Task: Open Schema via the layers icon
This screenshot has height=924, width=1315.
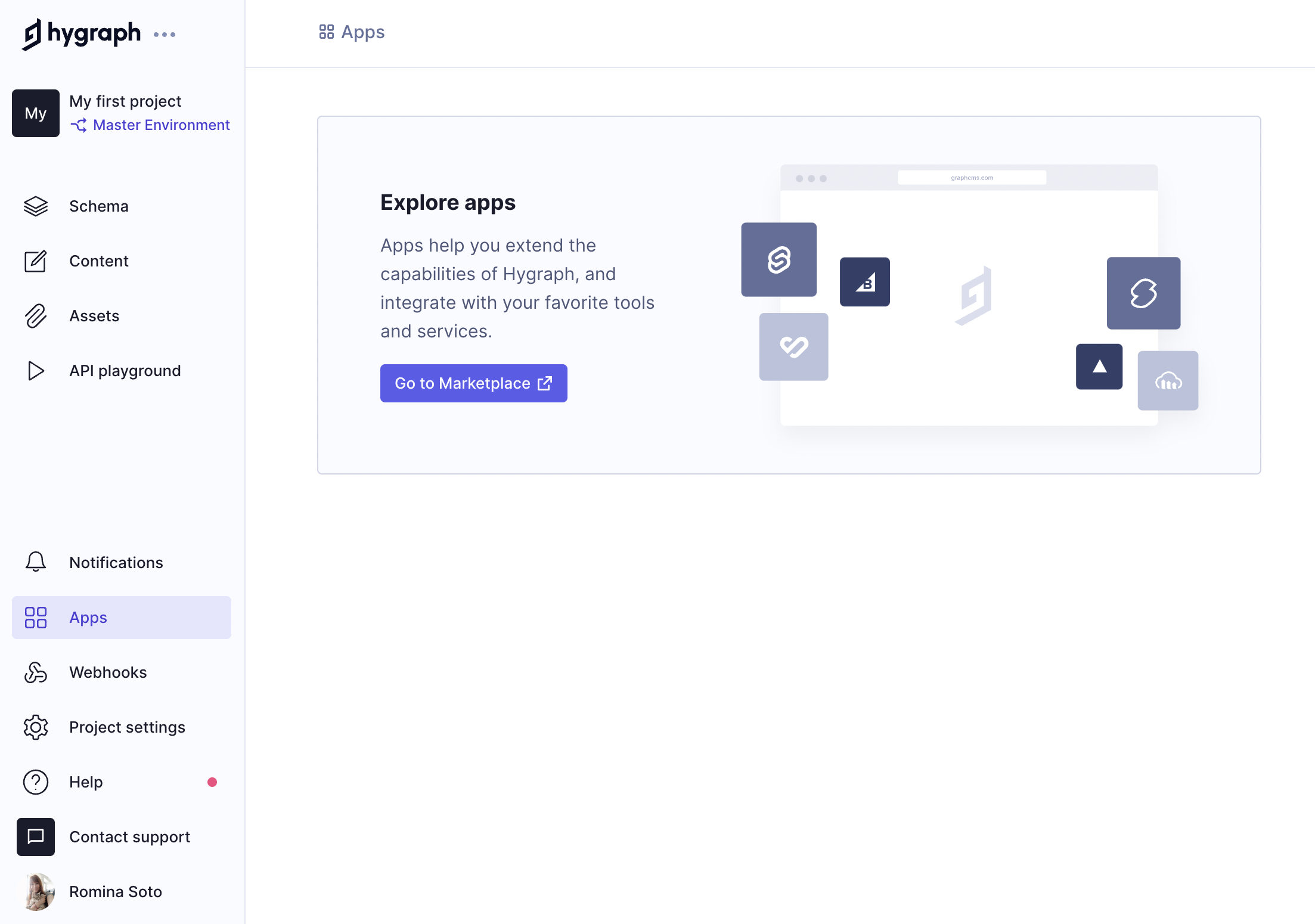Action: (x=36, y=206)
